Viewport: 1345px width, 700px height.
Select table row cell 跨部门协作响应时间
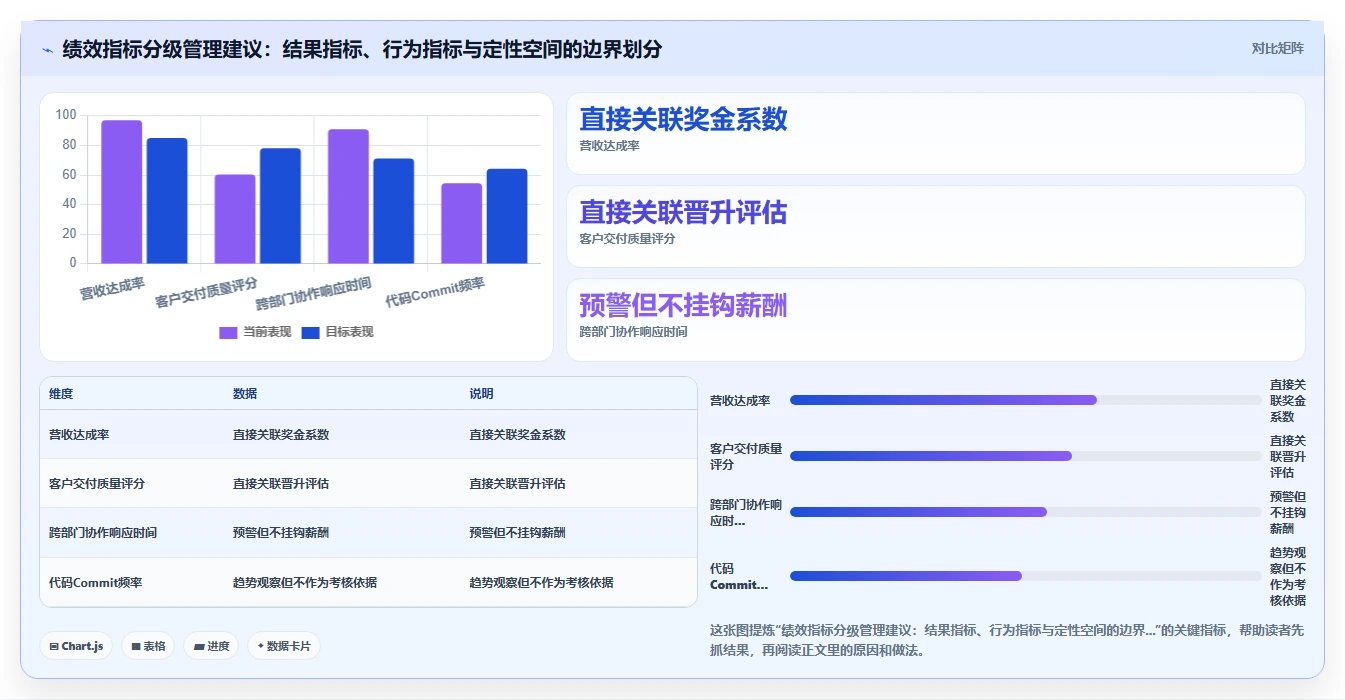[x=103, y=533]
